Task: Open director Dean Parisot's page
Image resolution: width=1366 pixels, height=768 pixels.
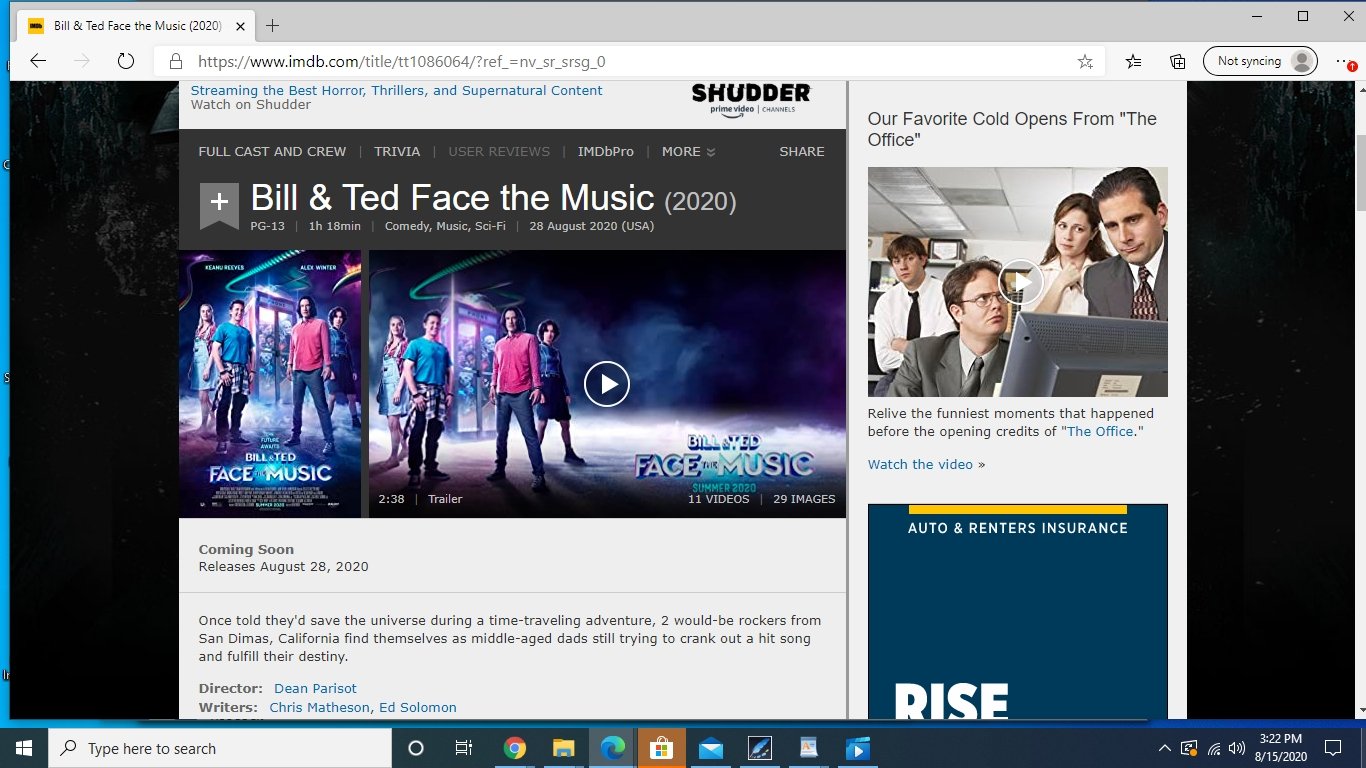Action: pyautogui.click(x=315, y=688)
